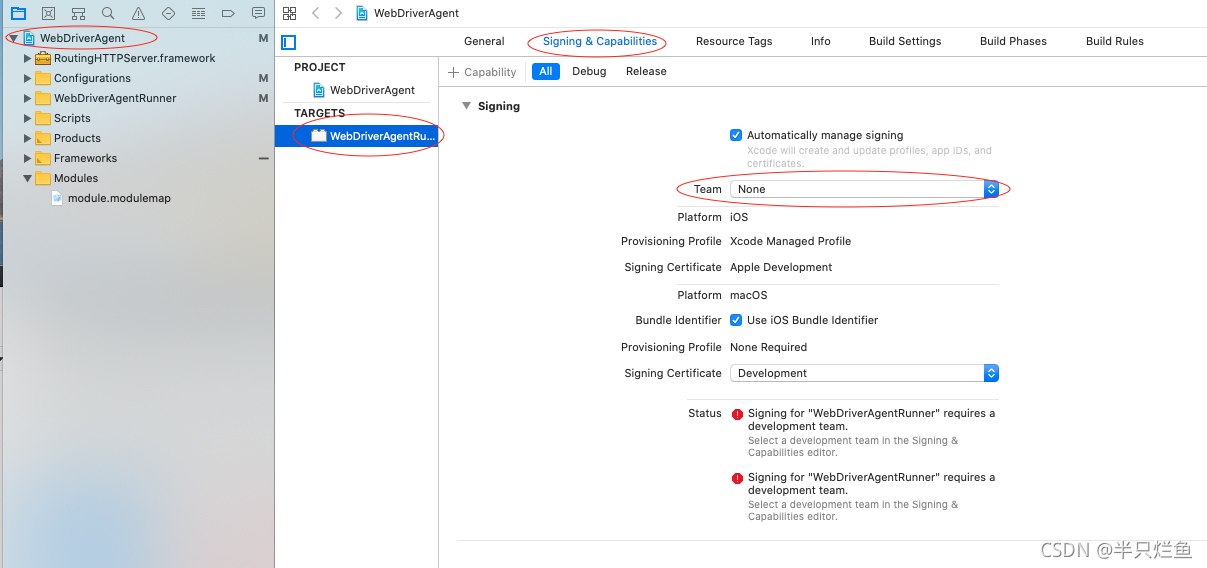The width and height of the screenshot is (1207, 568).
Task: Open the Find navigator magnifier icon
Action: click(x=108, y=13)
